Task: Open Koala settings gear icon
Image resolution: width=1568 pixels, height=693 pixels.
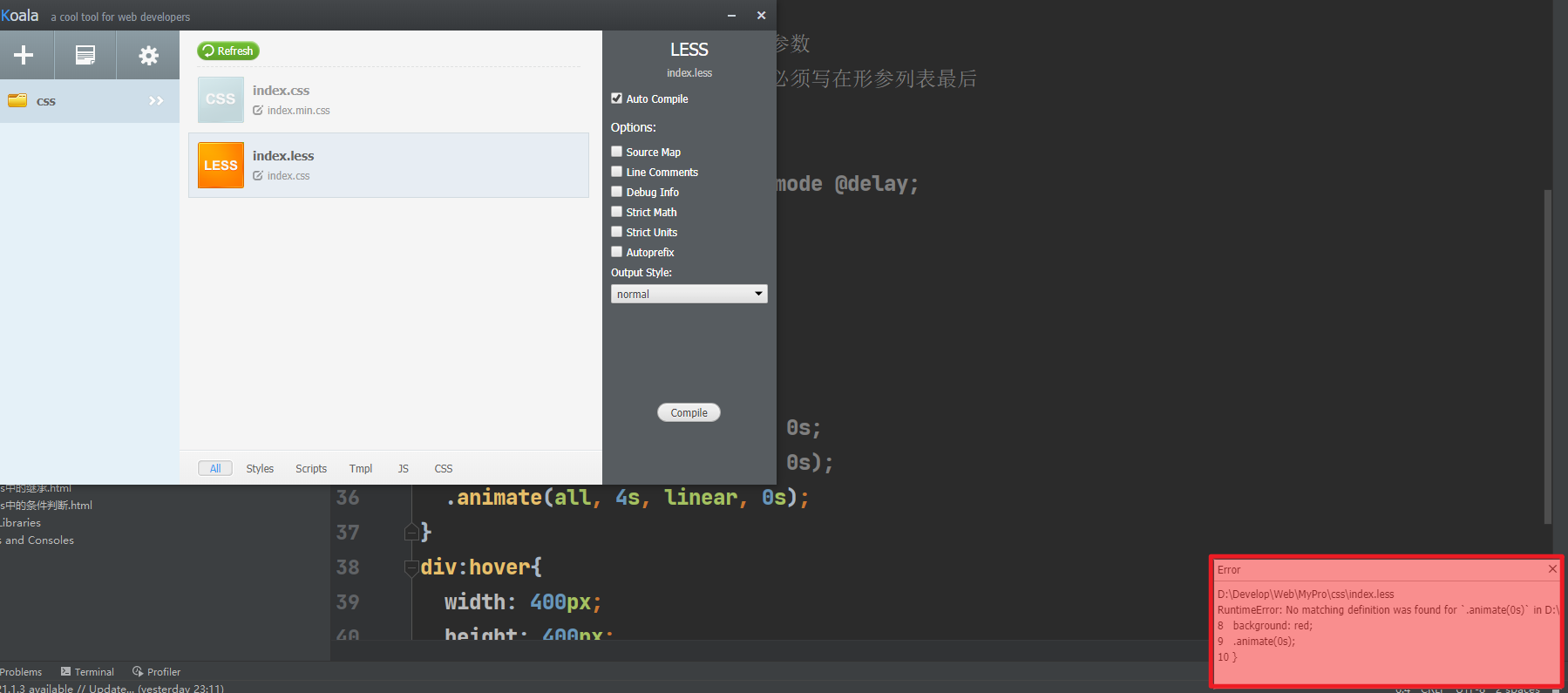Action: pos(149,55)
